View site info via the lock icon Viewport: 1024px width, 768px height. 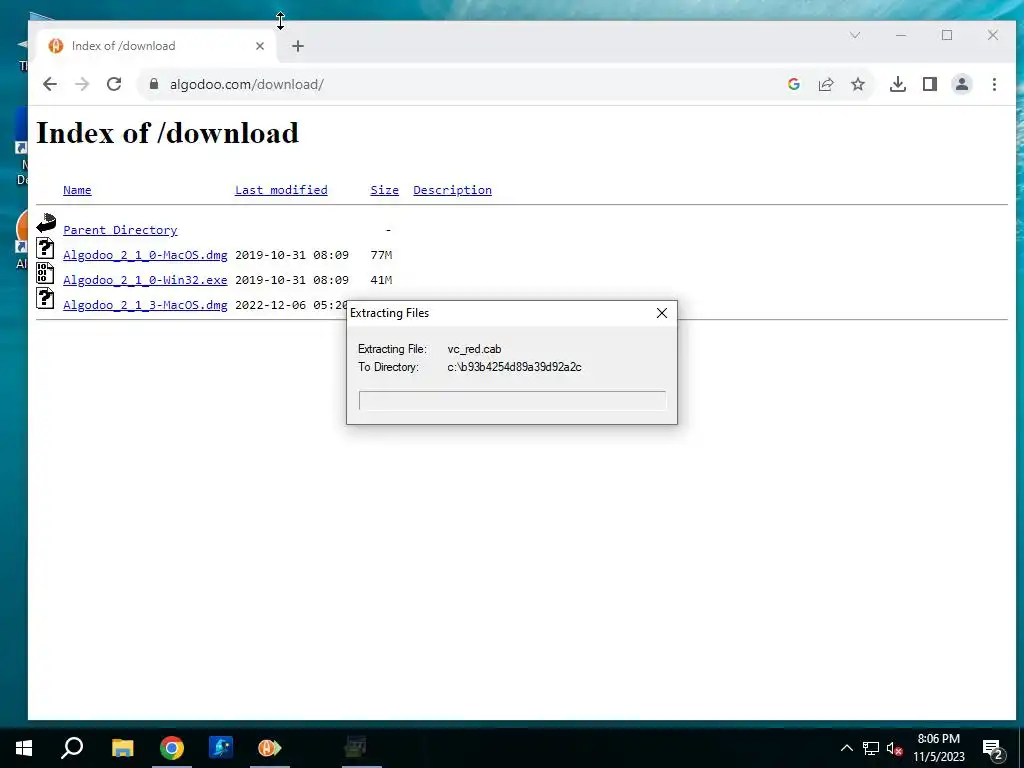[154, 84]
